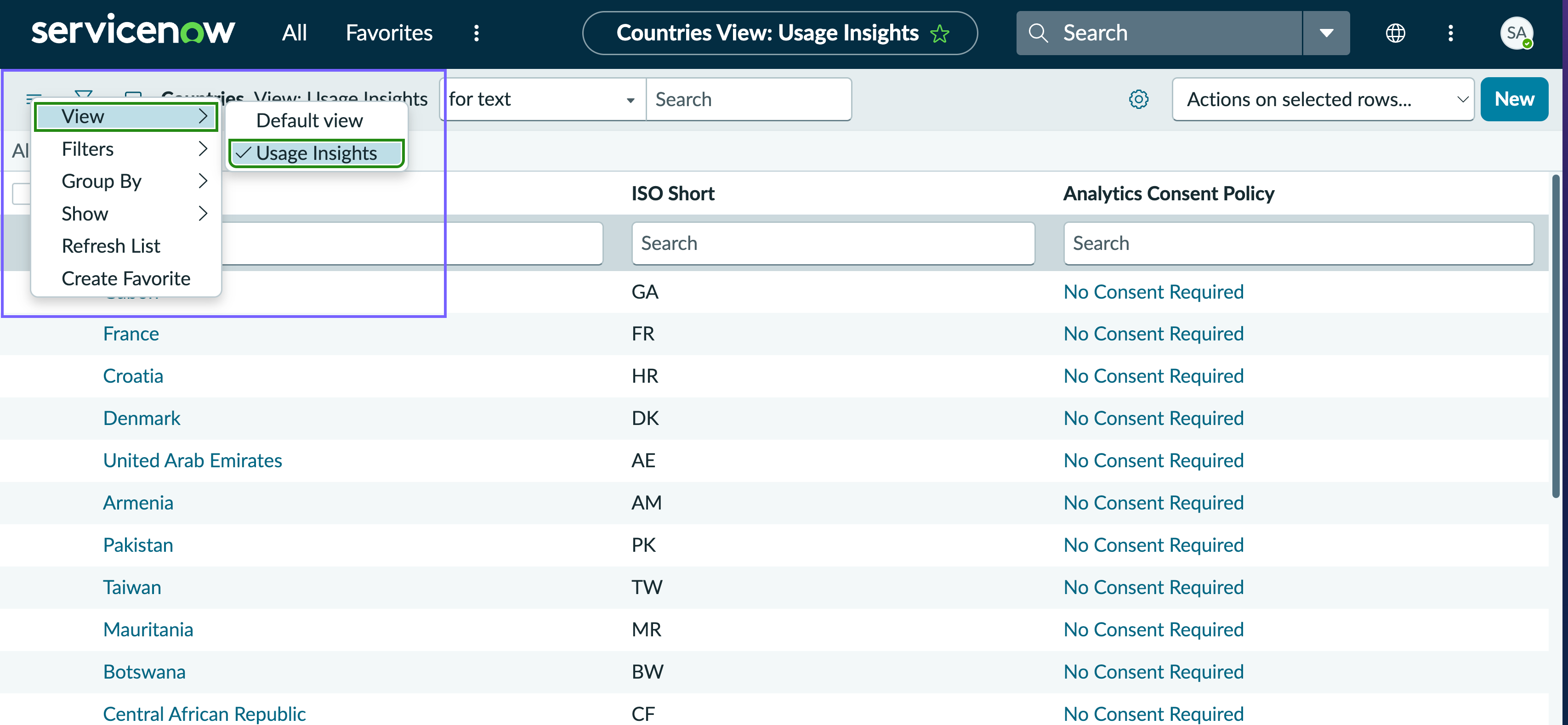Open the Favorites menu
The height and width of the screenshot is (725, 1568).
pos(389,33)
